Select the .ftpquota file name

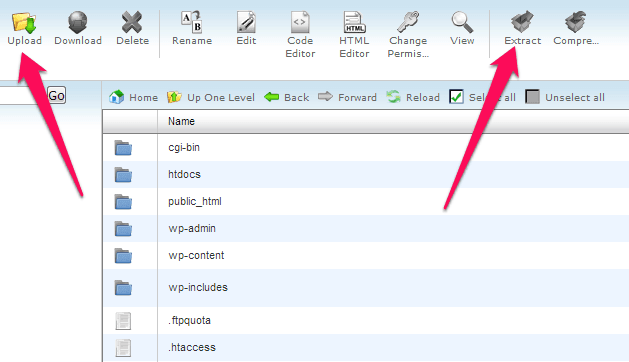coord(189,320)
